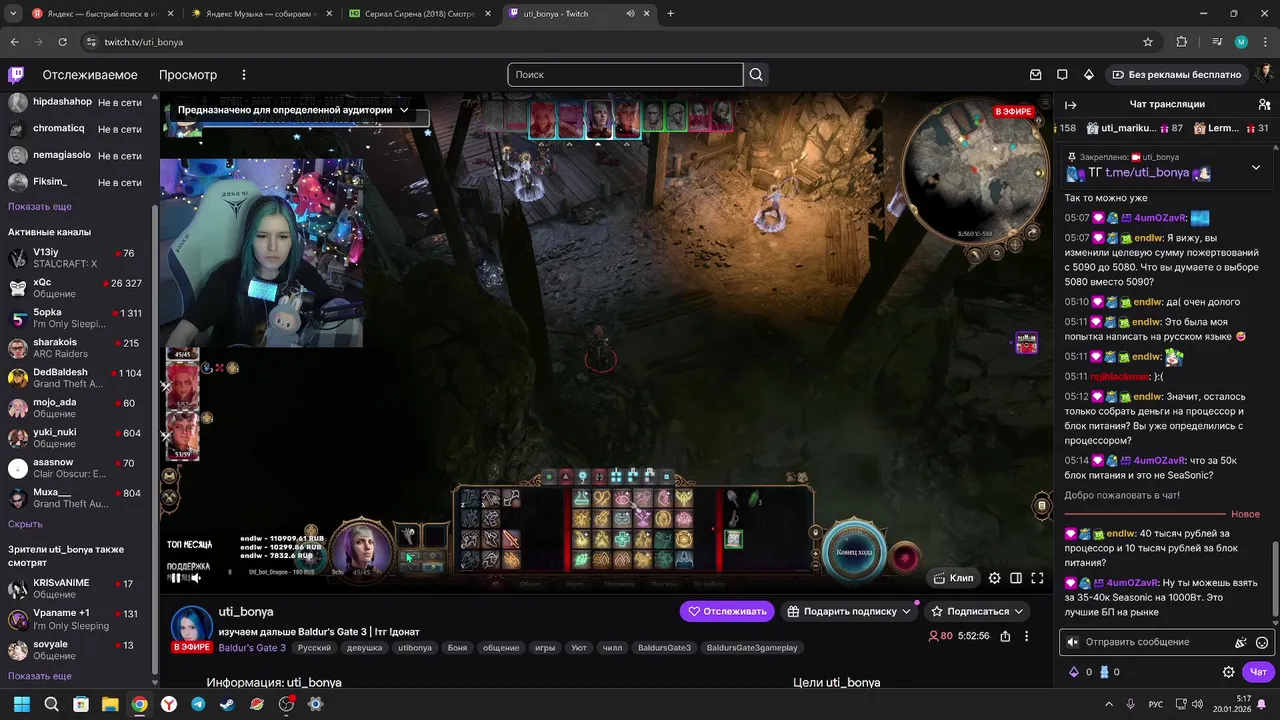Bookmark this page with the star icon

point(1148,42)
